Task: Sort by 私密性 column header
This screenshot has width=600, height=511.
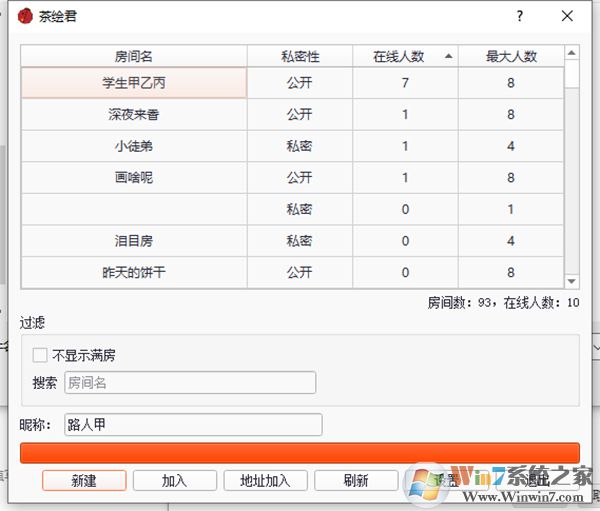Action: point(300,57)
